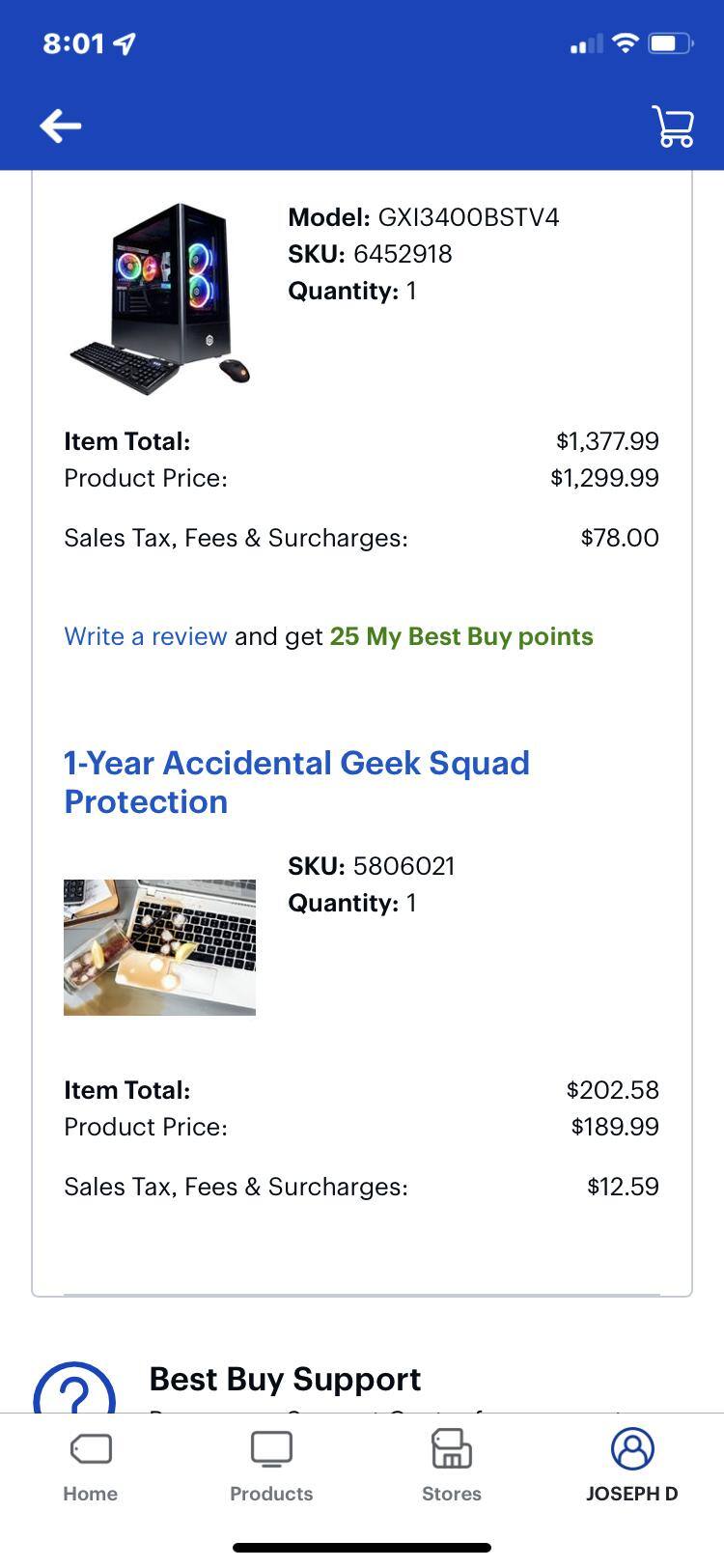Tap the 25 My Best Buy points text
Image resolution: width=724 pixels, height=1568 pixels.
coord(461,636)
